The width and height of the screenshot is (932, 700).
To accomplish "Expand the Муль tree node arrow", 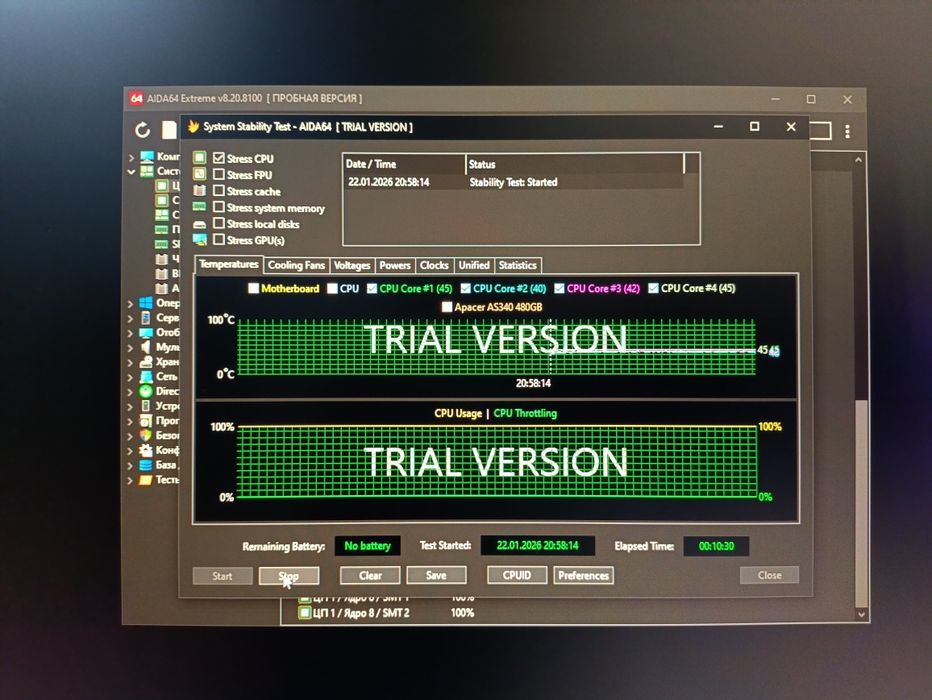I will (x=131, y=348).
